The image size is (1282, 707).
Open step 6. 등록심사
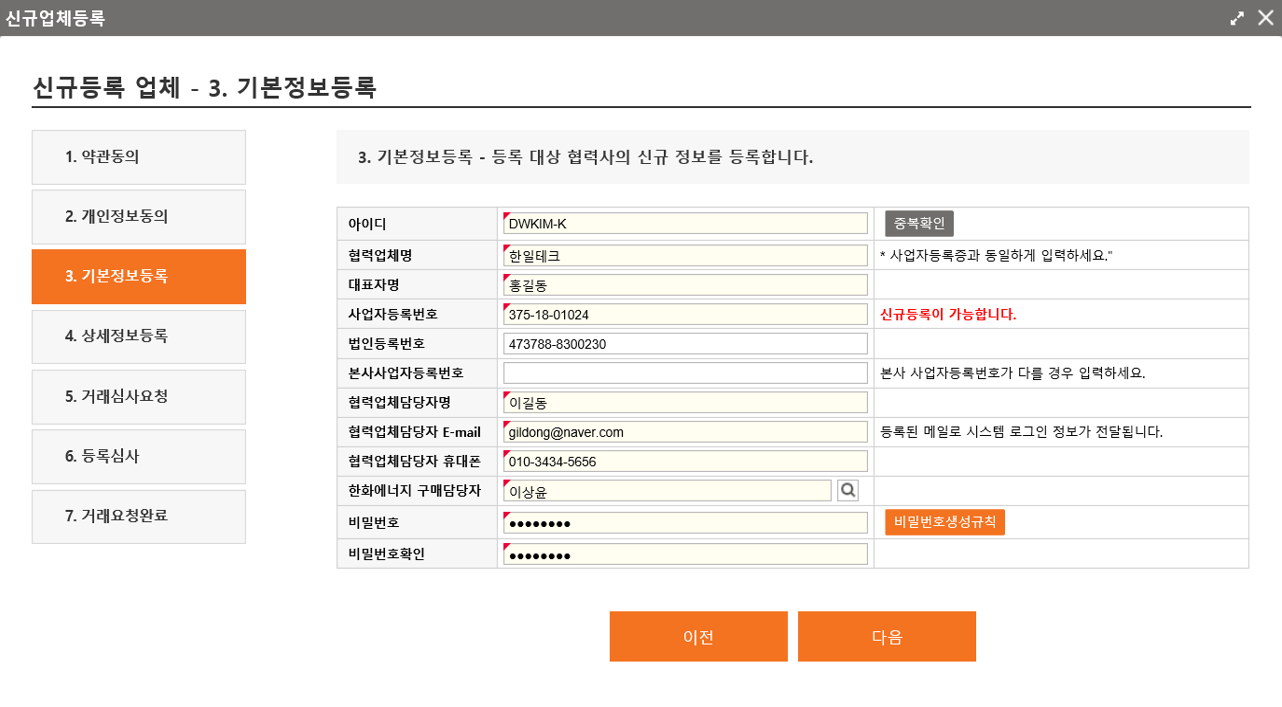(x=138, y=457)
